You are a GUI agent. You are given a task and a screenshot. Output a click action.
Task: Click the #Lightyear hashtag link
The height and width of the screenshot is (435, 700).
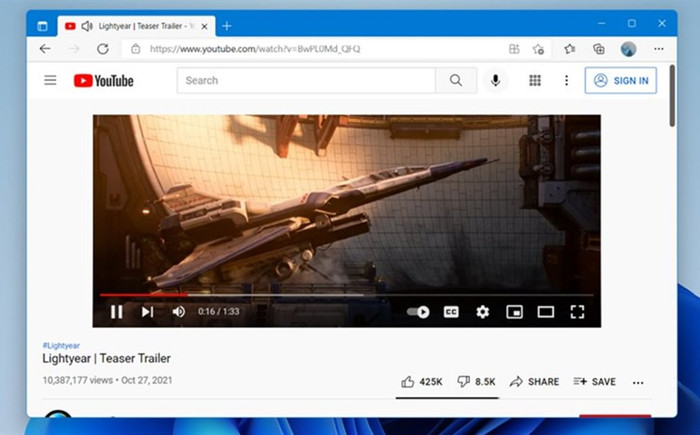pyautogui.click(x=61, y=345)
